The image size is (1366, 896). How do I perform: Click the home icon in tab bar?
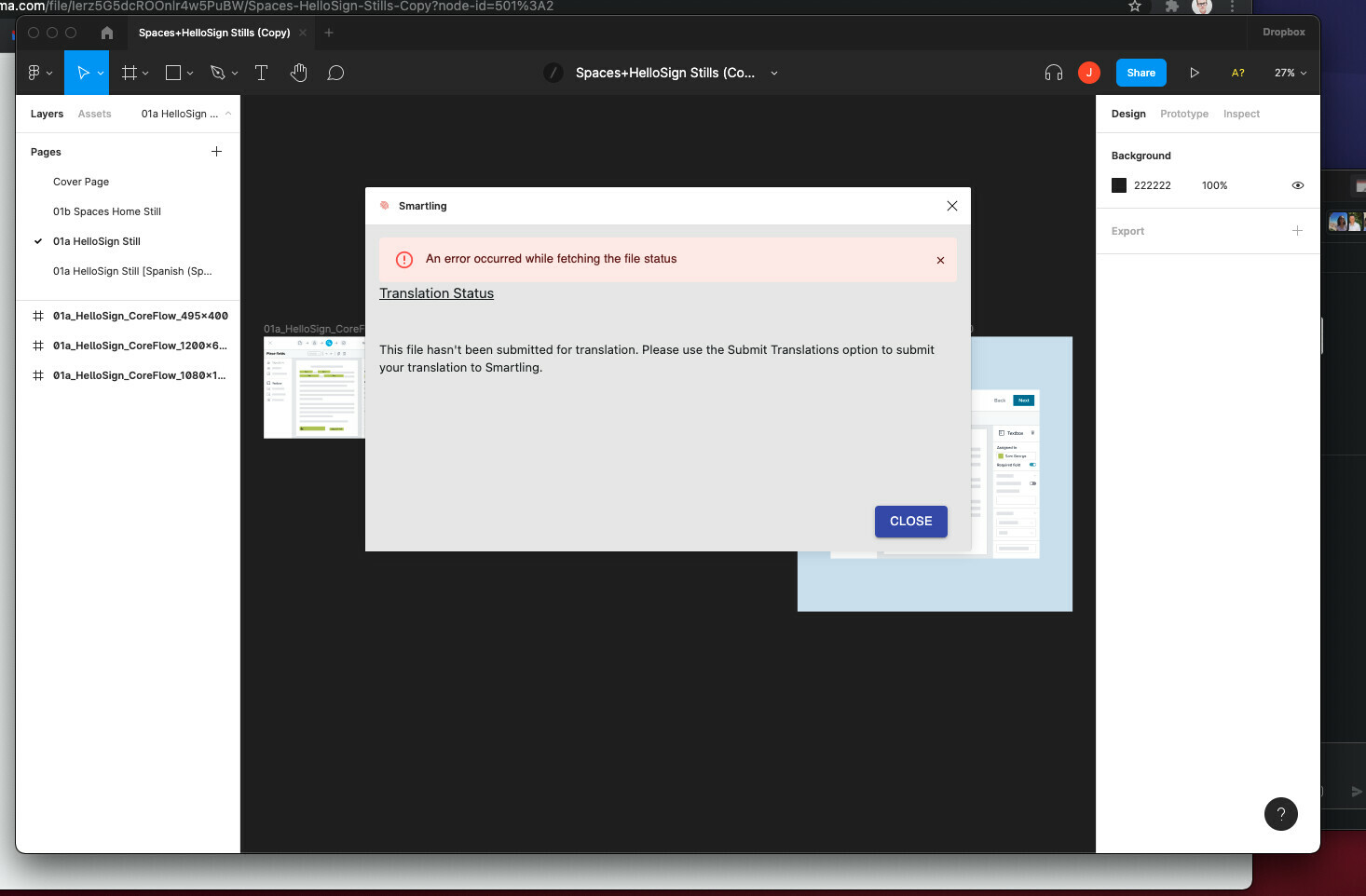[107, 33]
